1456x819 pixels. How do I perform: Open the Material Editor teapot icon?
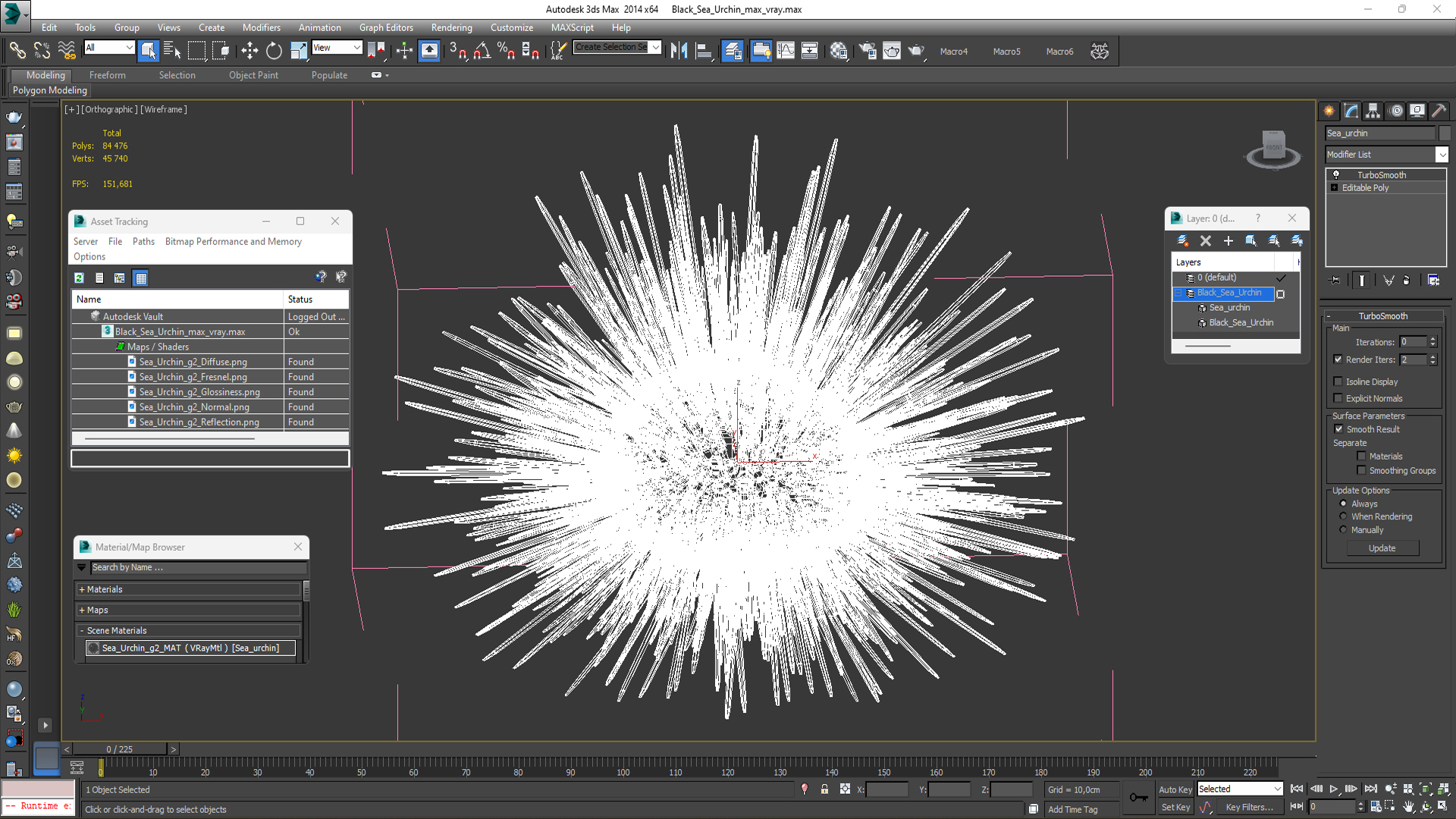point(838,51)
